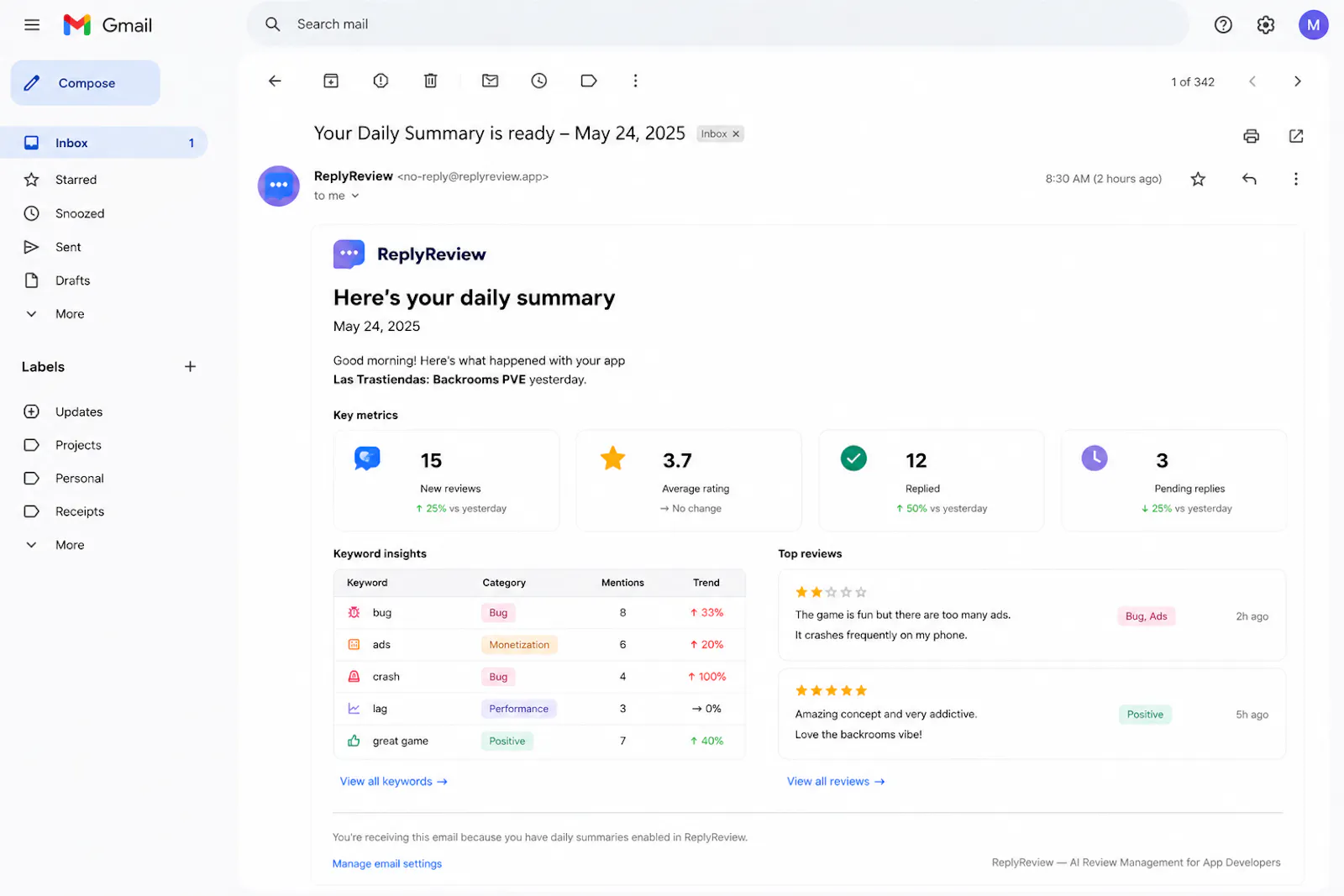Open the account avatar M
The width and height of the screenshot is (1344, 896).
[x=1314, y=25]
